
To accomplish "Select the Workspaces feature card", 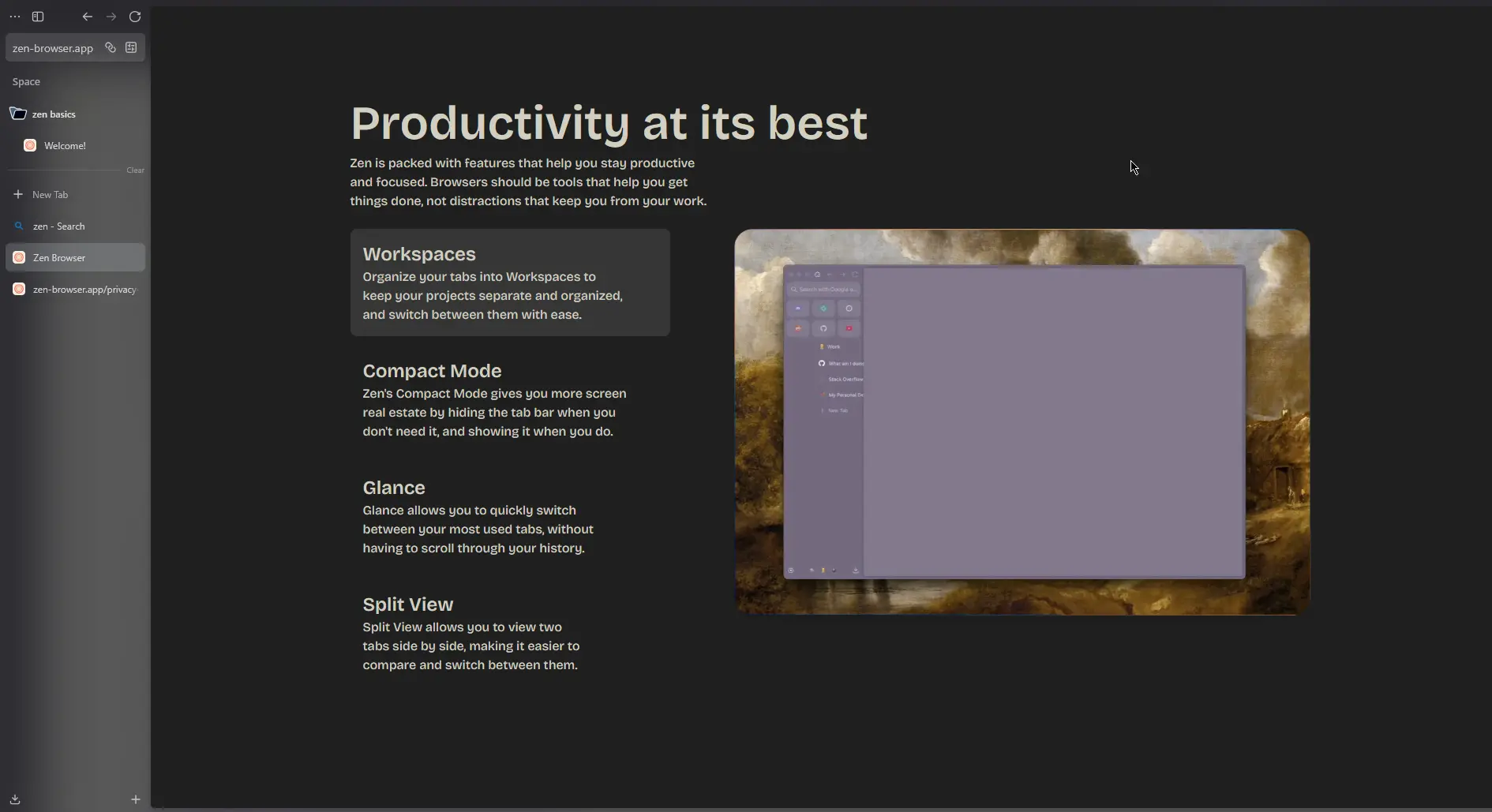I will click(510, 283).
